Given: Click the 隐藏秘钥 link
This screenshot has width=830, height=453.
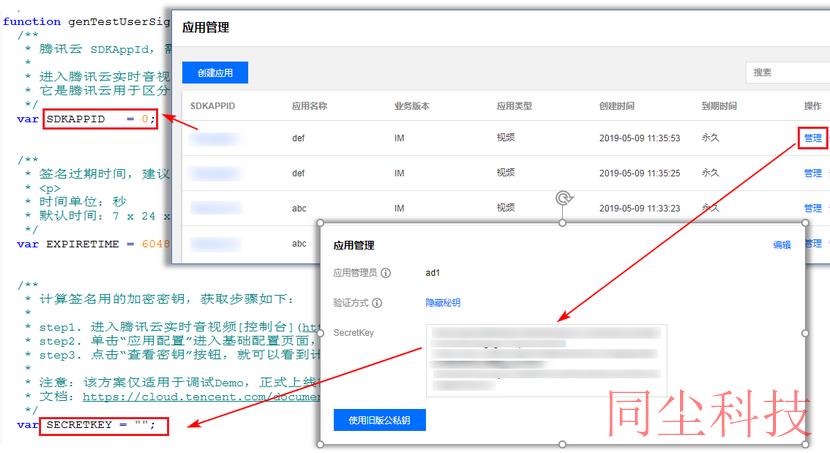Looking at the screenshot, I should coord(443,303).
